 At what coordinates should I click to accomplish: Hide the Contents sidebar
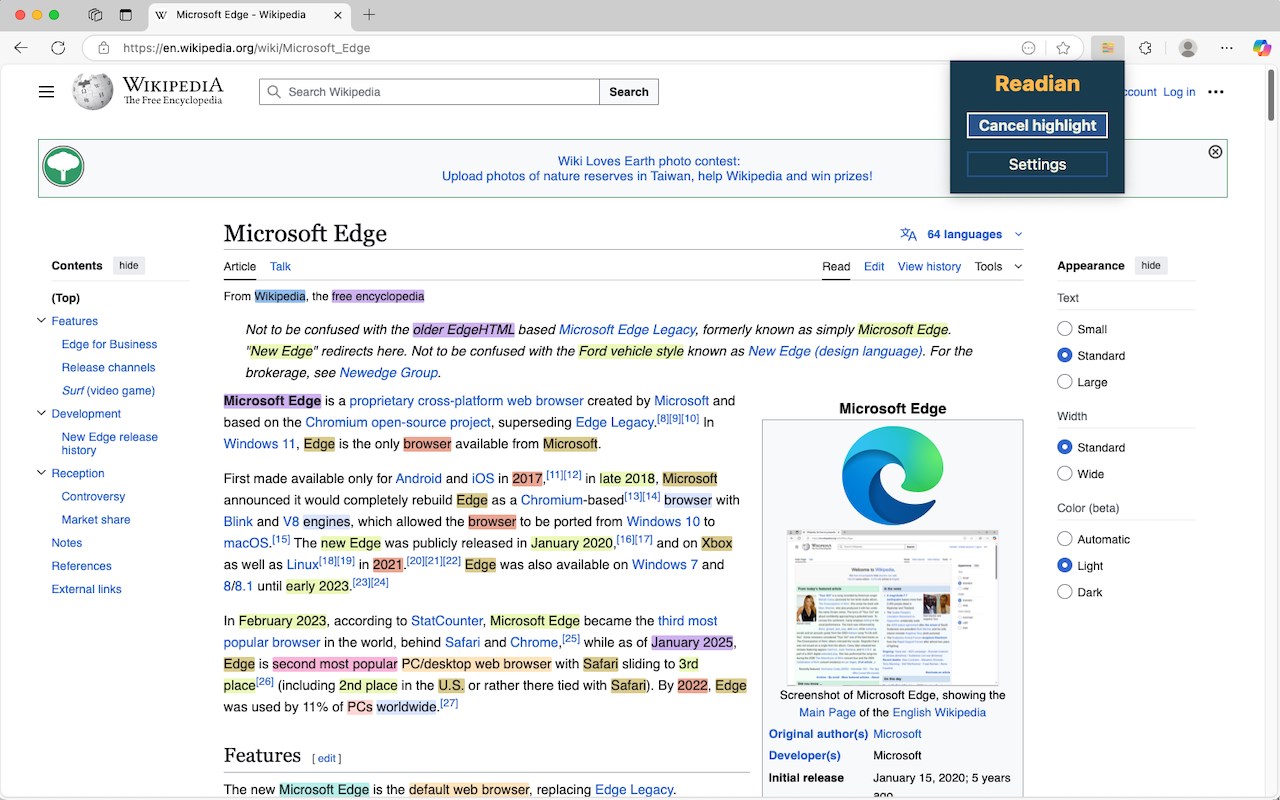coord(129,266)
